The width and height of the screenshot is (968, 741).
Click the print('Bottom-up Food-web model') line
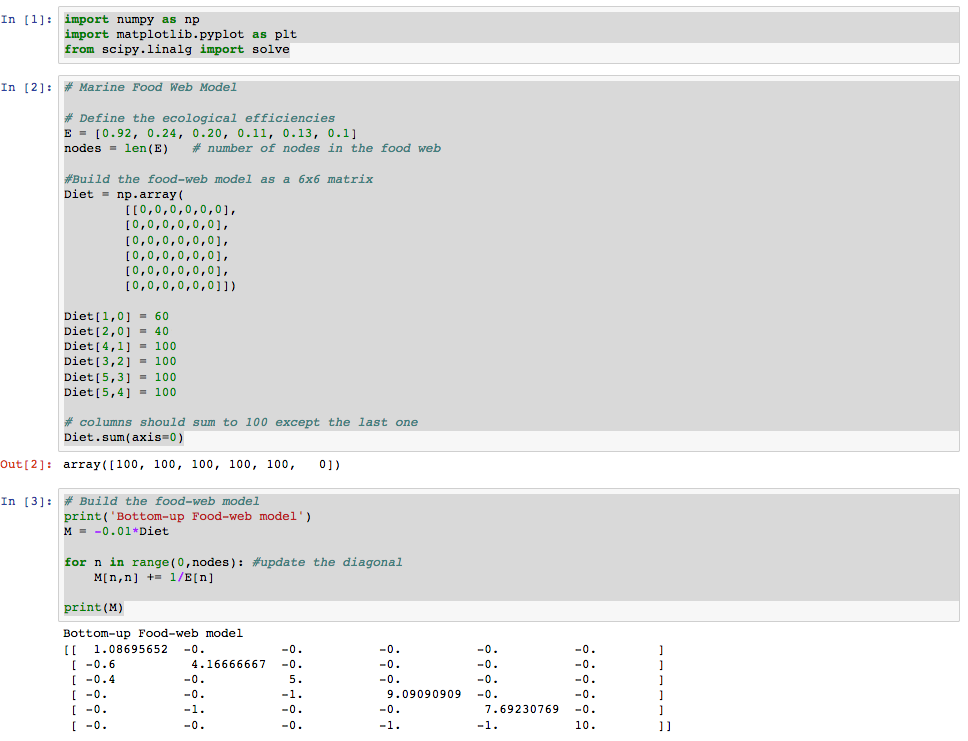(188, 516)
